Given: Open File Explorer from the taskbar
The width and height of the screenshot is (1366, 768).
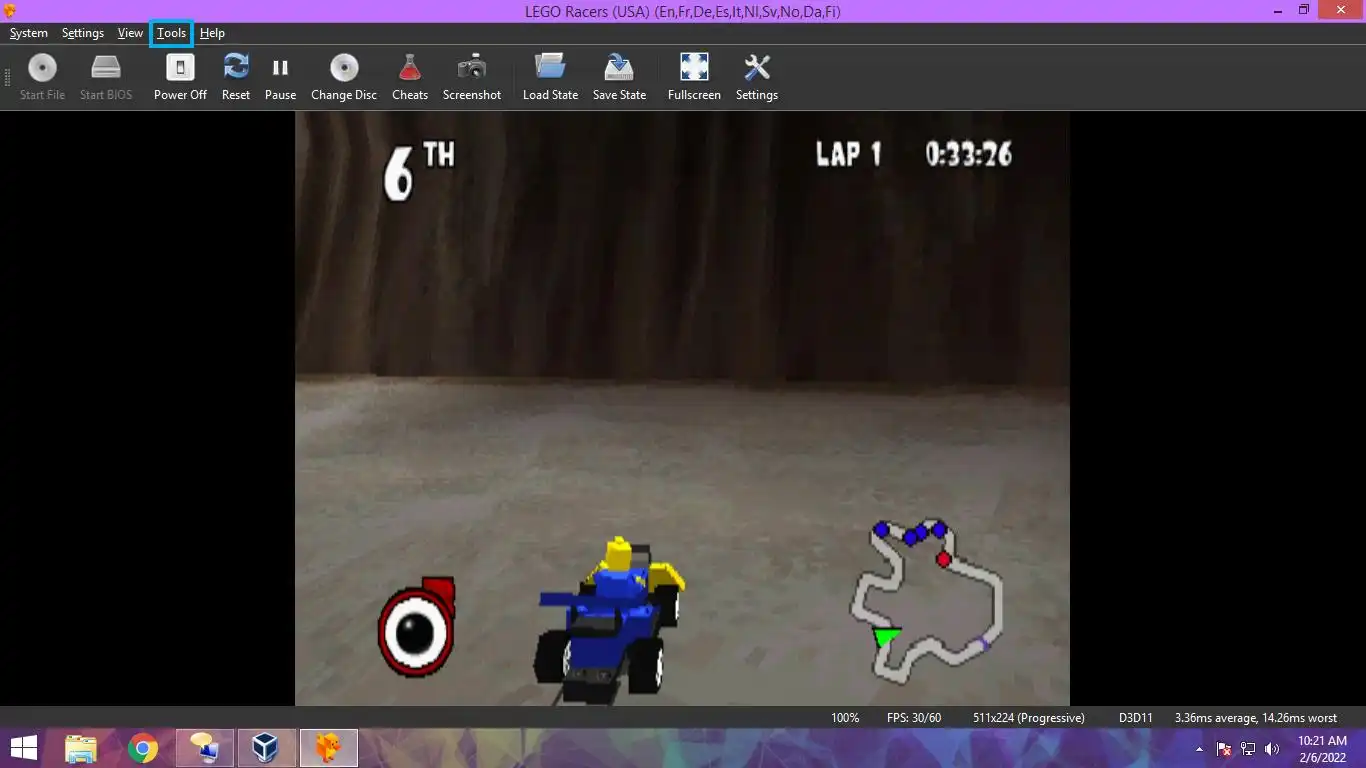Looking at the screenshot, I should [81, 748].
